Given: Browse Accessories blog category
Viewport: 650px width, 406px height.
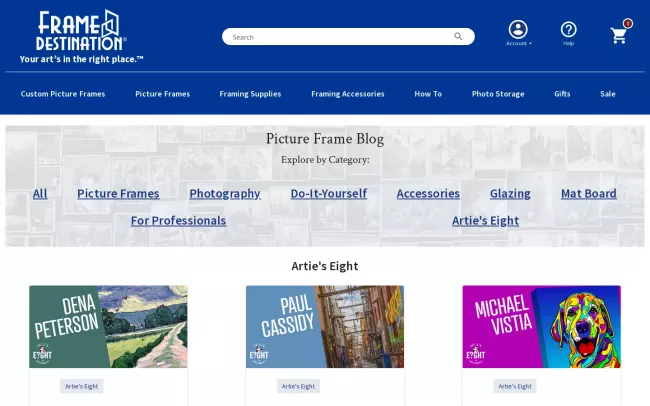Looking at the screenshot, I should (x=428, y=194).
